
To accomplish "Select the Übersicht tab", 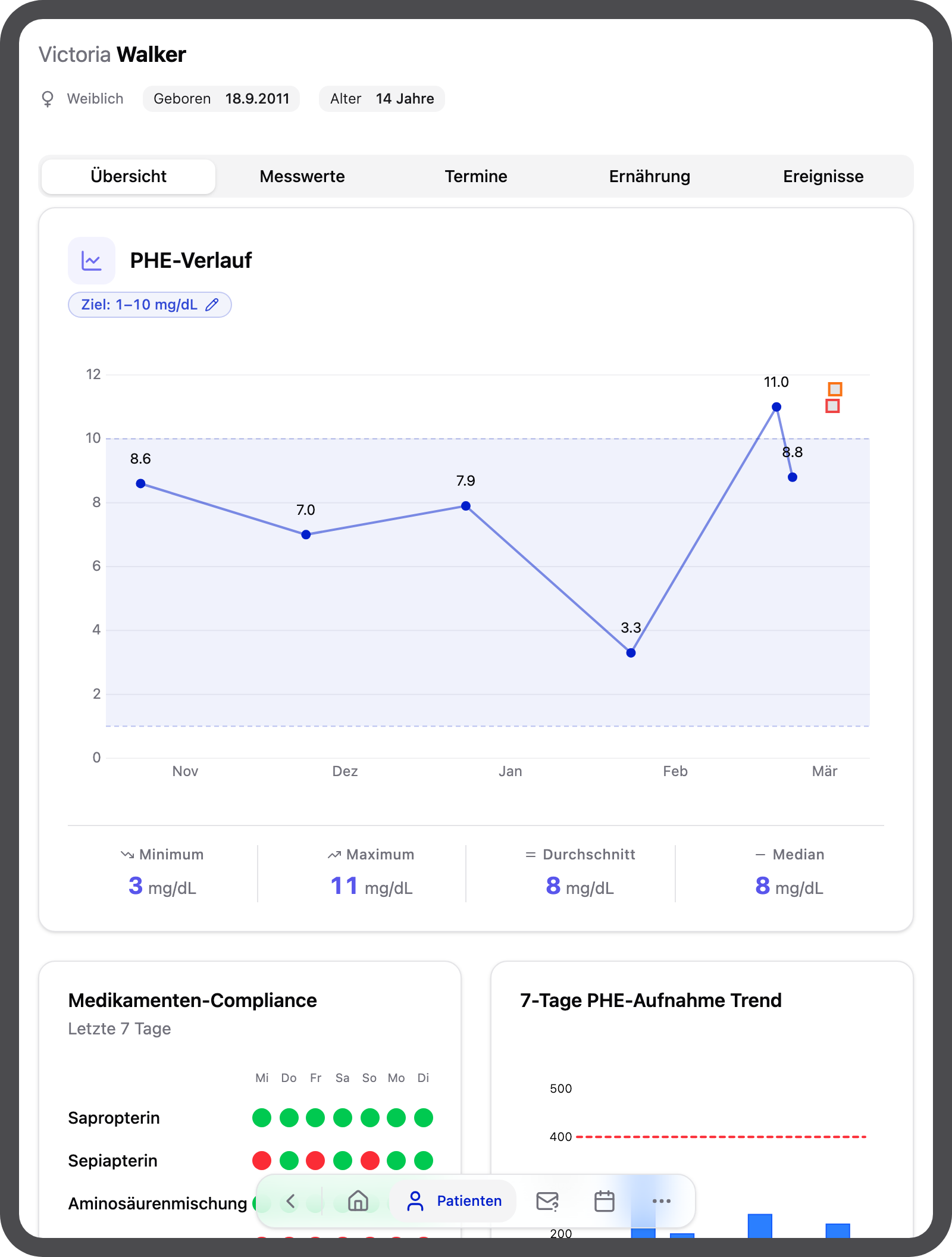I will click(x=129, y=176).
